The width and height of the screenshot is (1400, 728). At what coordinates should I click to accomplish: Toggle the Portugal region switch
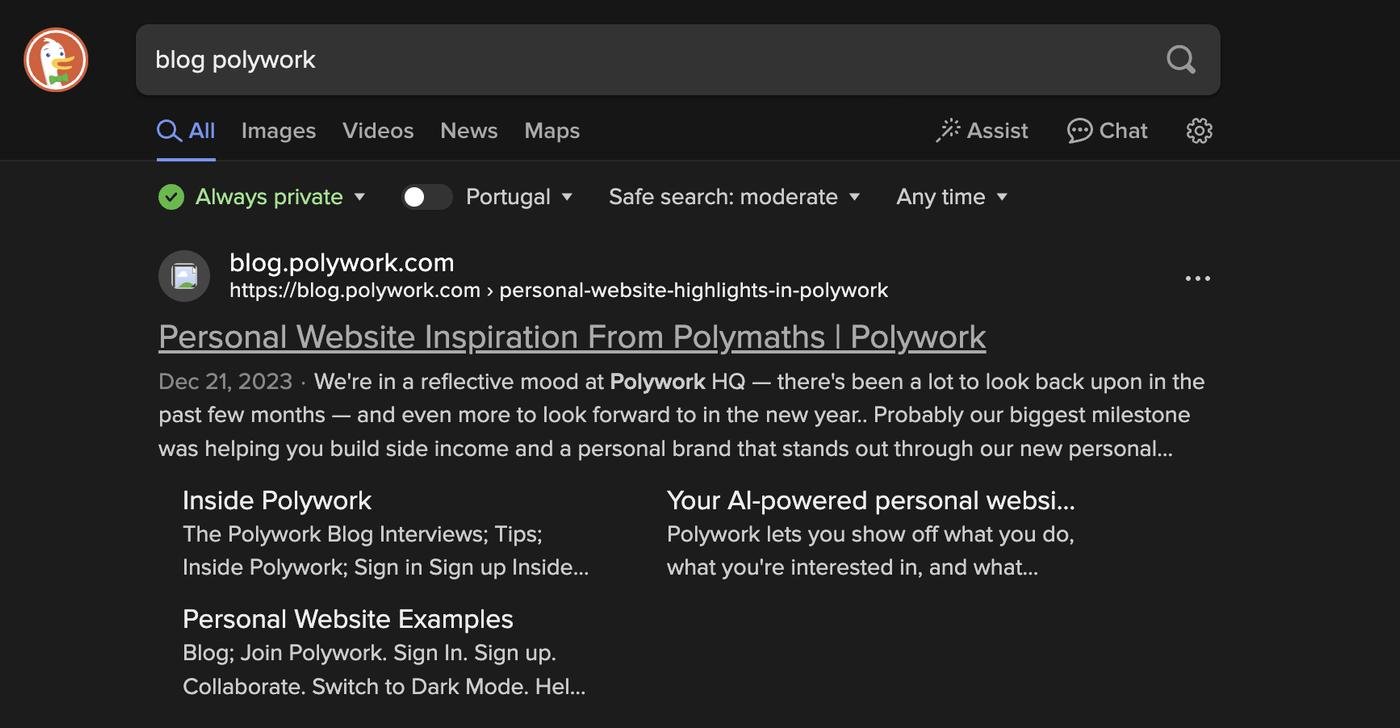click(x=427, y=197)
